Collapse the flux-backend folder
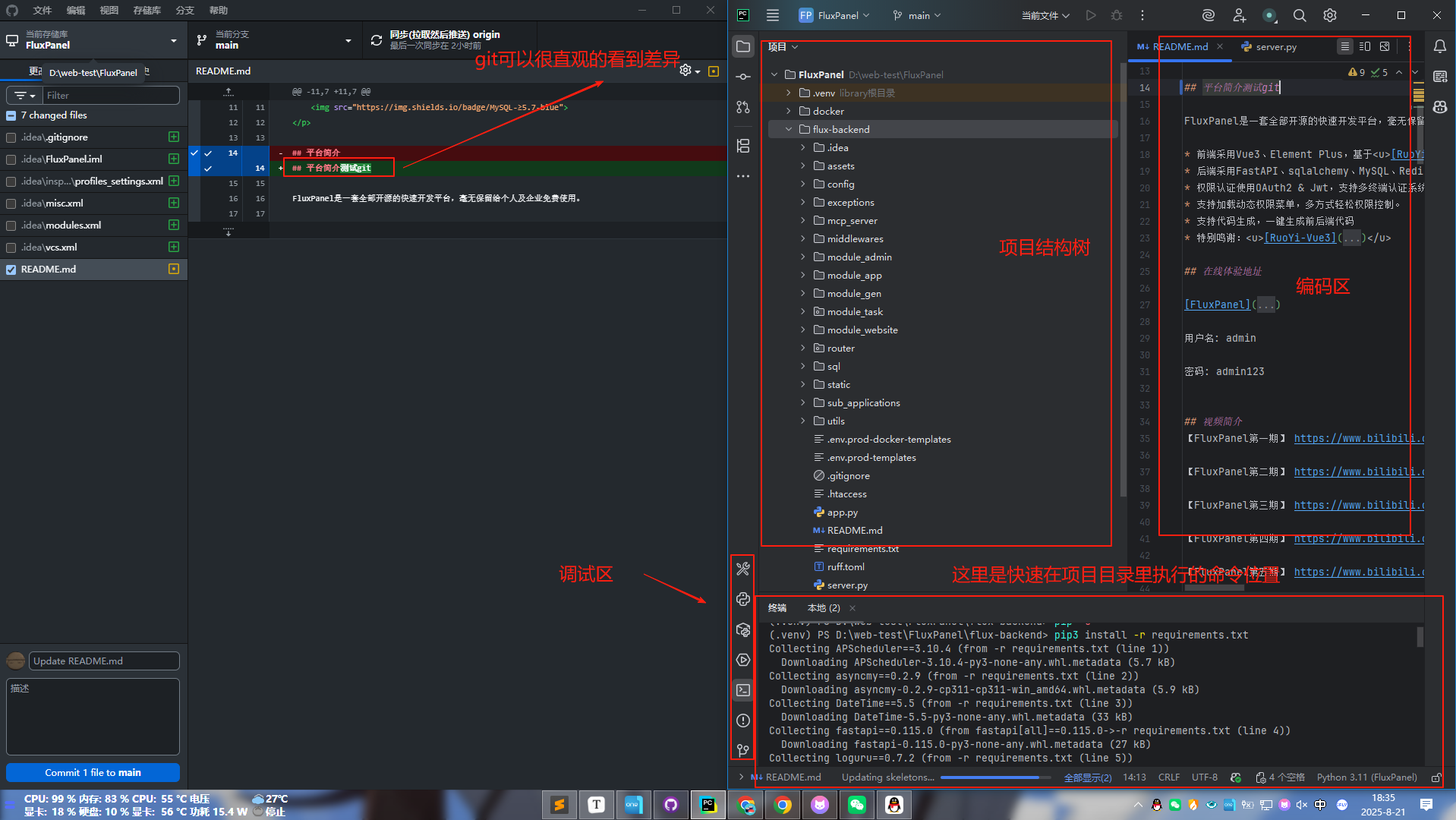1456x820 pixels. coord(789,129)
